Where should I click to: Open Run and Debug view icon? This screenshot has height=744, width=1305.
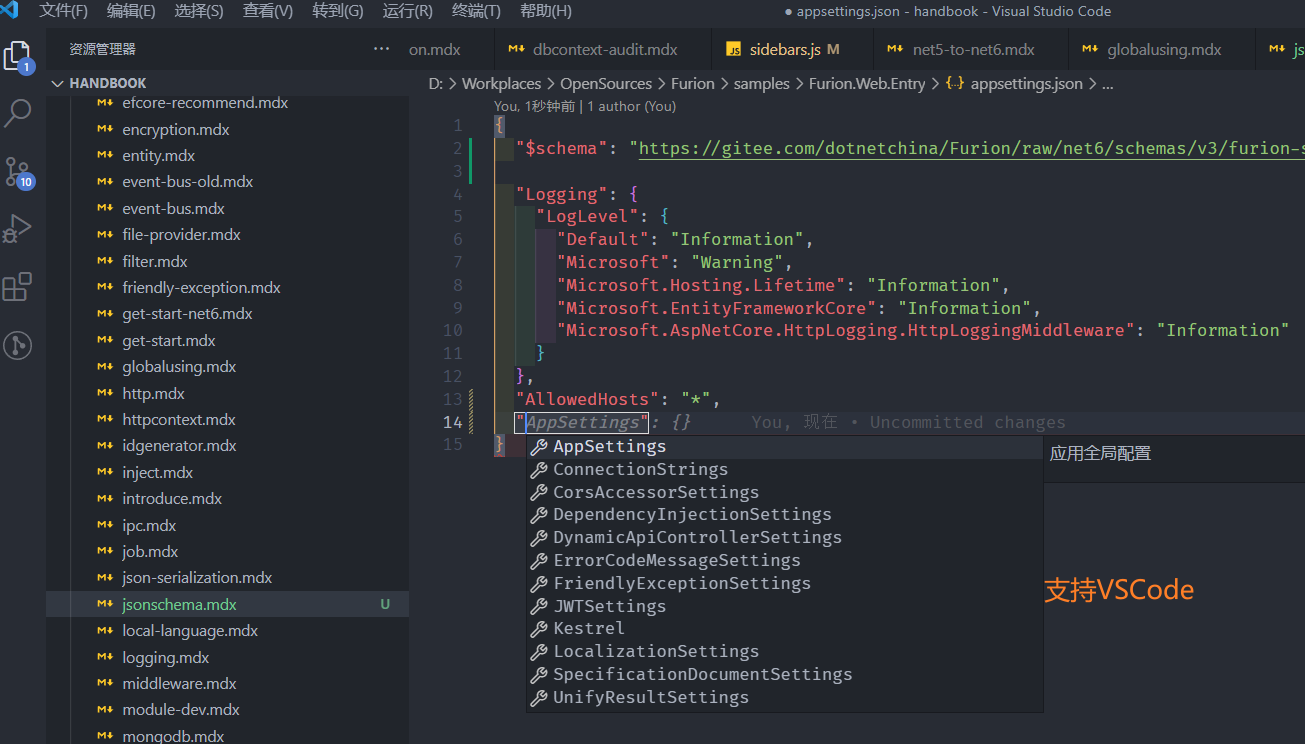pyautogui.click(x=18, y=229)
